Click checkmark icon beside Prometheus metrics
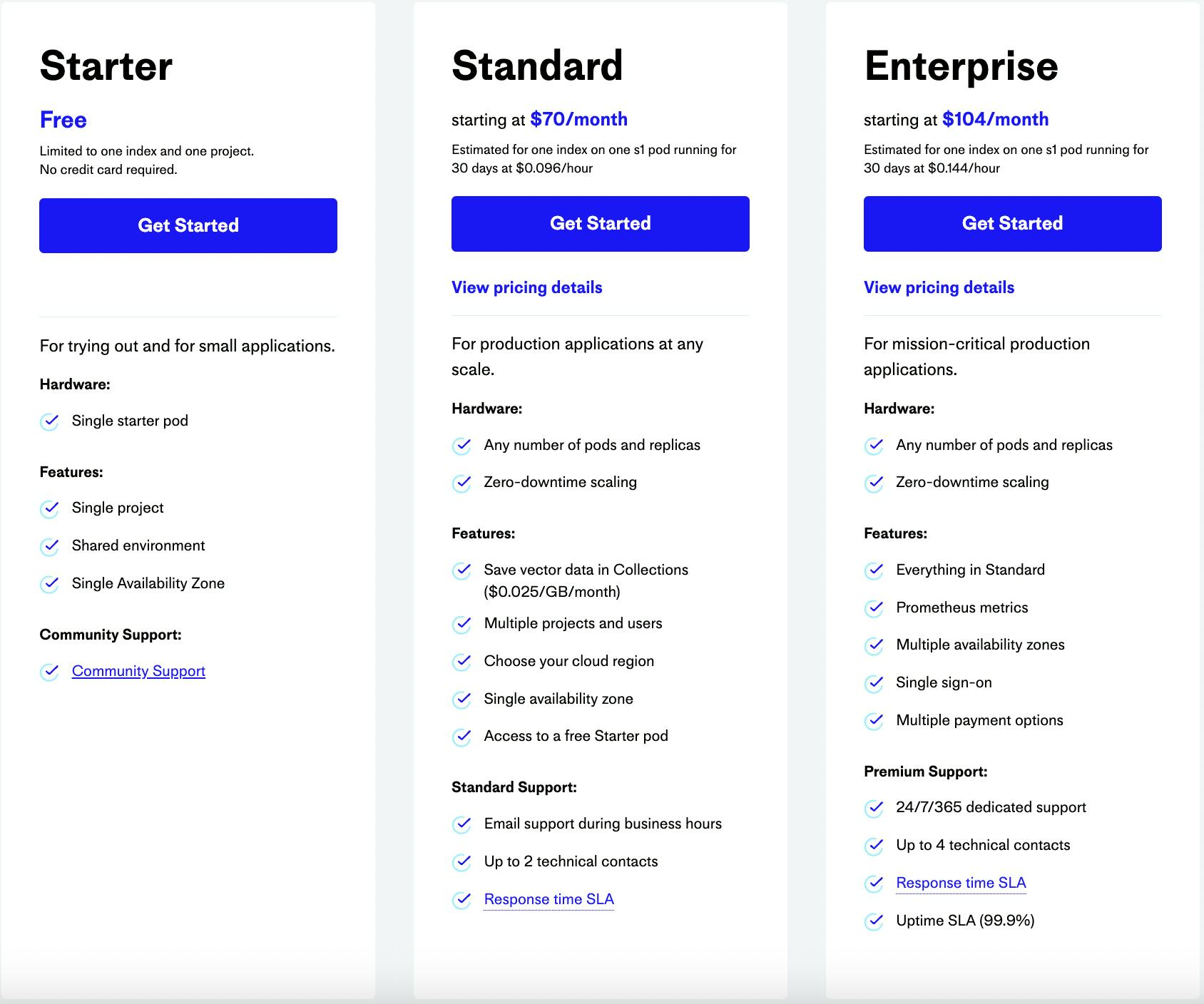The image size is (1204, 1004). pos(874,608)
